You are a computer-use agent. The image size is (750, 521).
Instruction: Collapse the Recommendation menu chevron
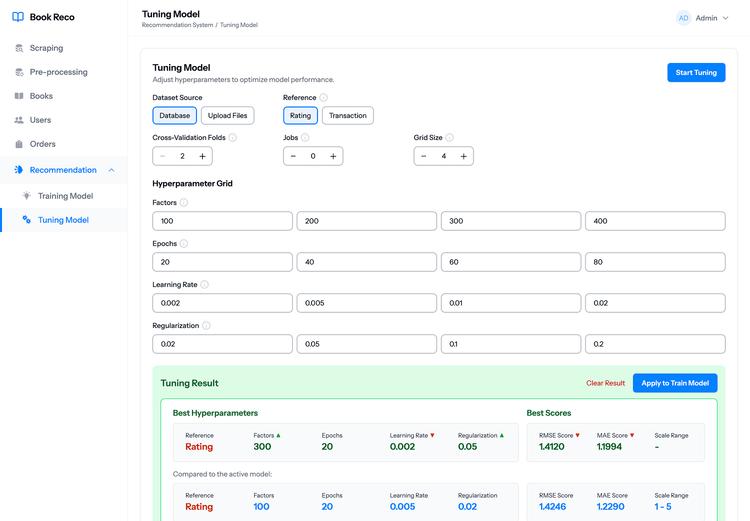point(111,170)
